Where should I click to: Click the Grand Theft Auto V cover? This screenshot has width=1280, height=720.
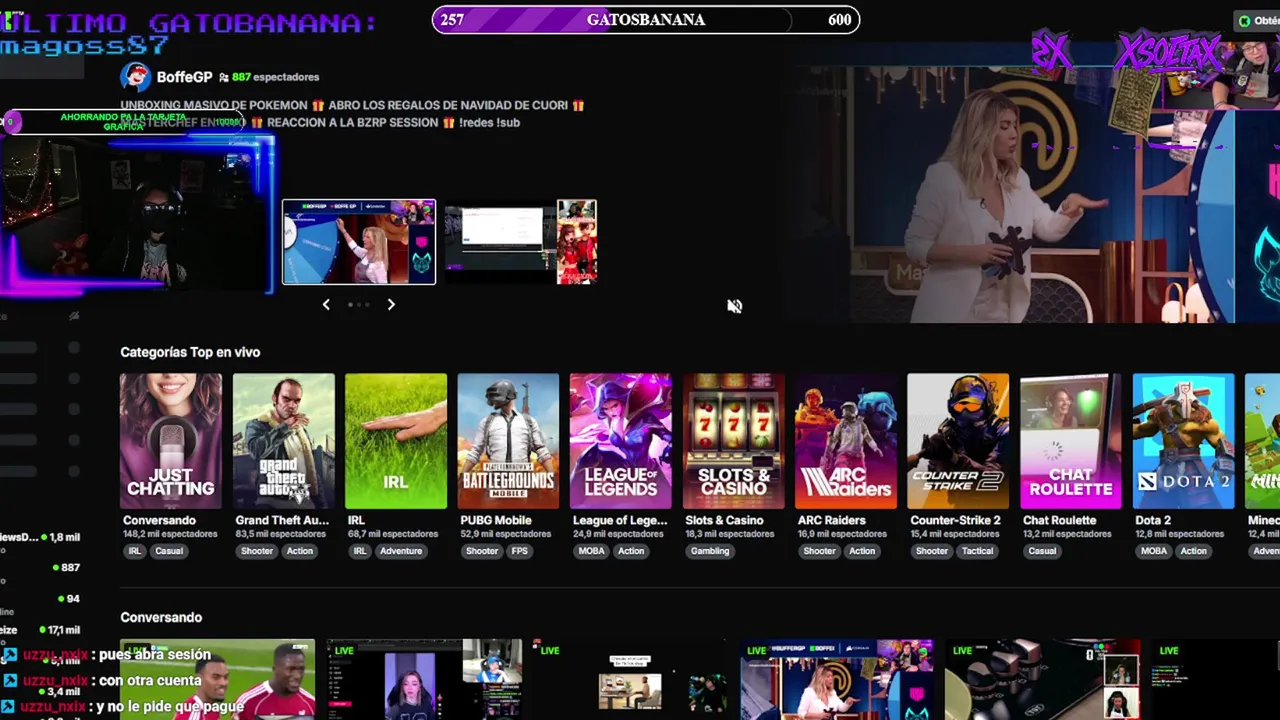(x=284, y=441)
